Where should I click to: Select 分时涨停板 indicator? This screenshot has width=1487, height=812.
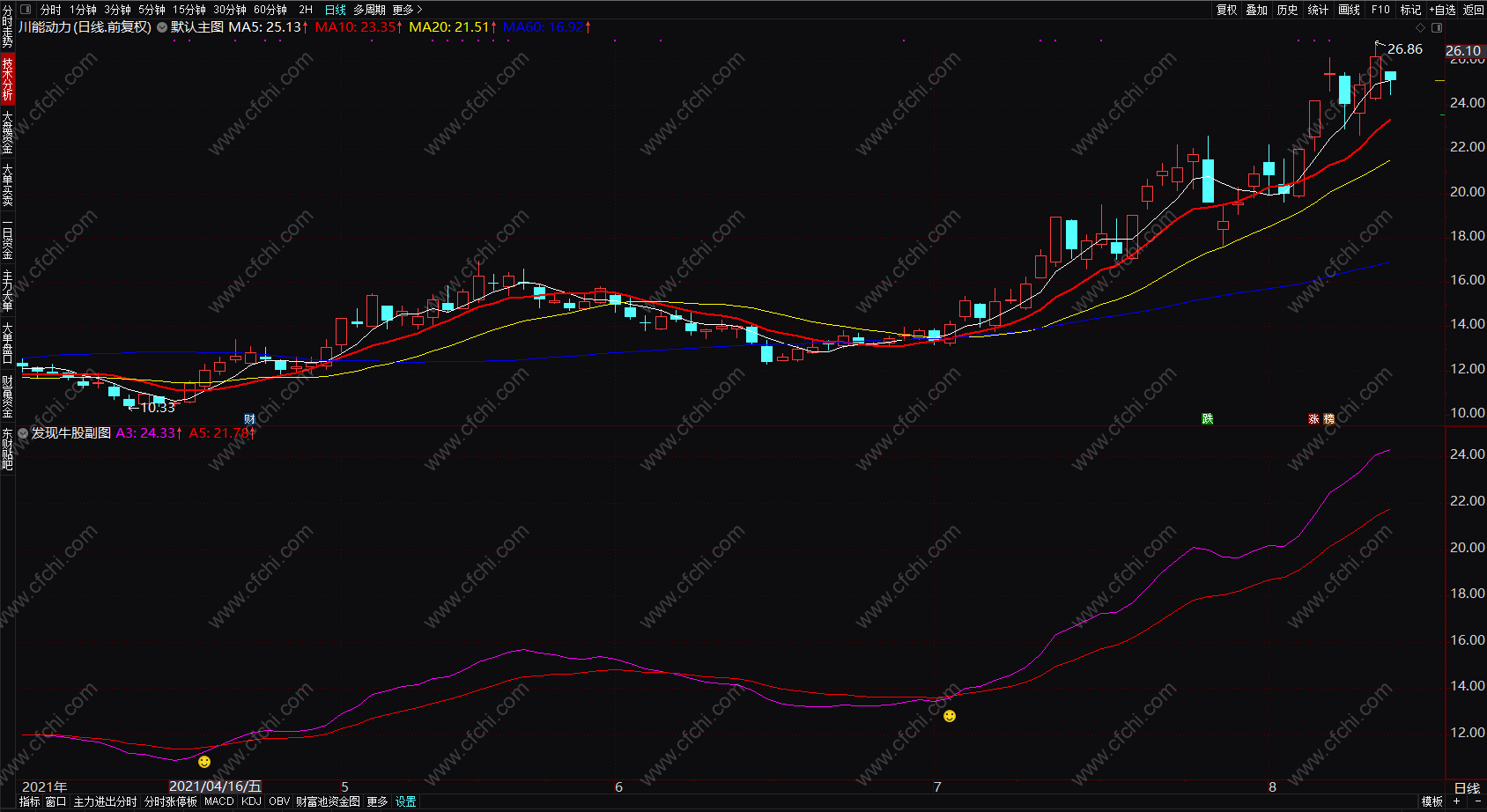(171, 802)
